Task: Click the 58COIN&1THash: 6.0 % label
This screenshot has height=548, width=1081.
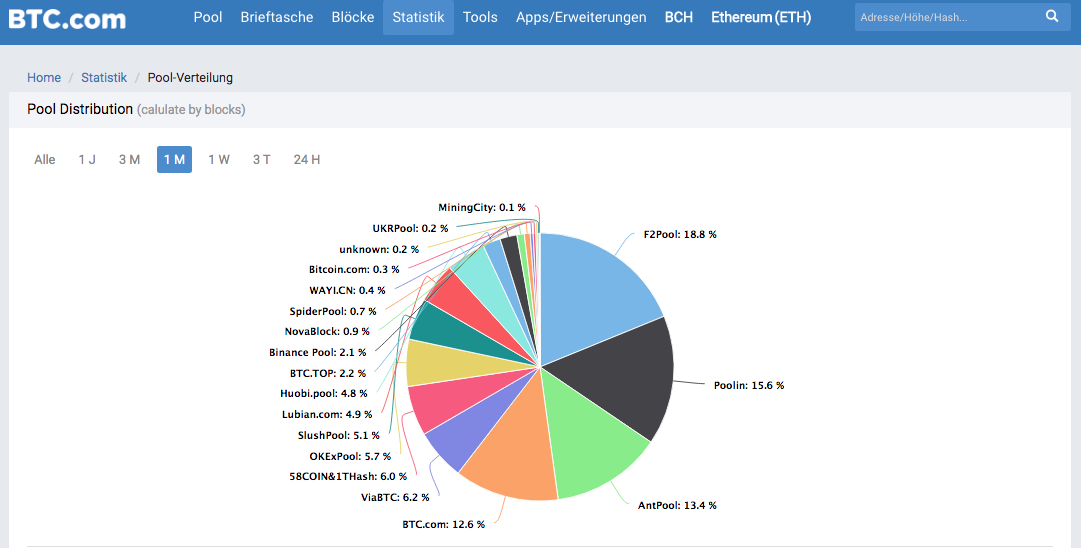Action: pos(348,476)
